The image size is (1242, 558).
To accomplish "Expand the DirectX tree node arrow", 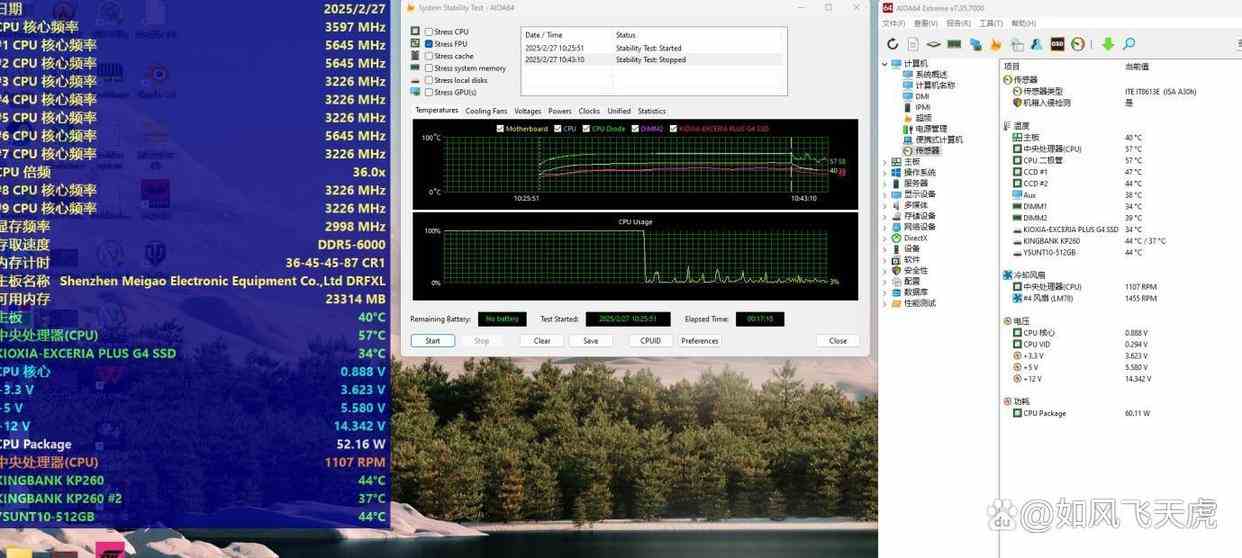I will [x=886, y=238].
